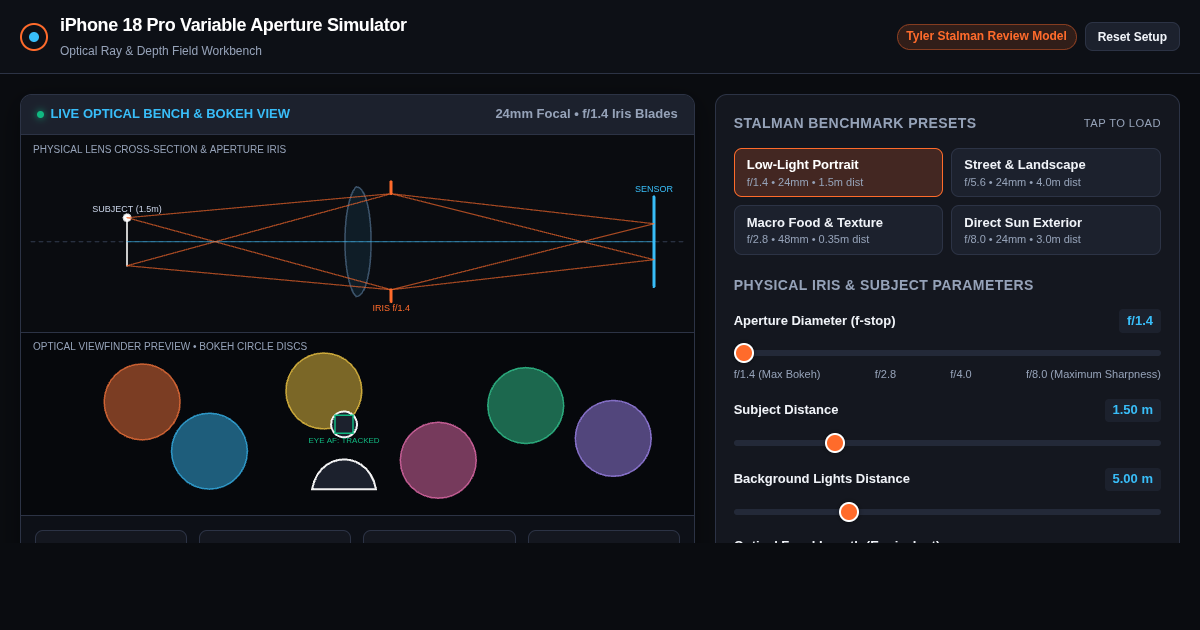The width and height of the screenshot is (1200, 630).
Task: Click the Eye AF tracked focus box
Action: tap(344, 424)
